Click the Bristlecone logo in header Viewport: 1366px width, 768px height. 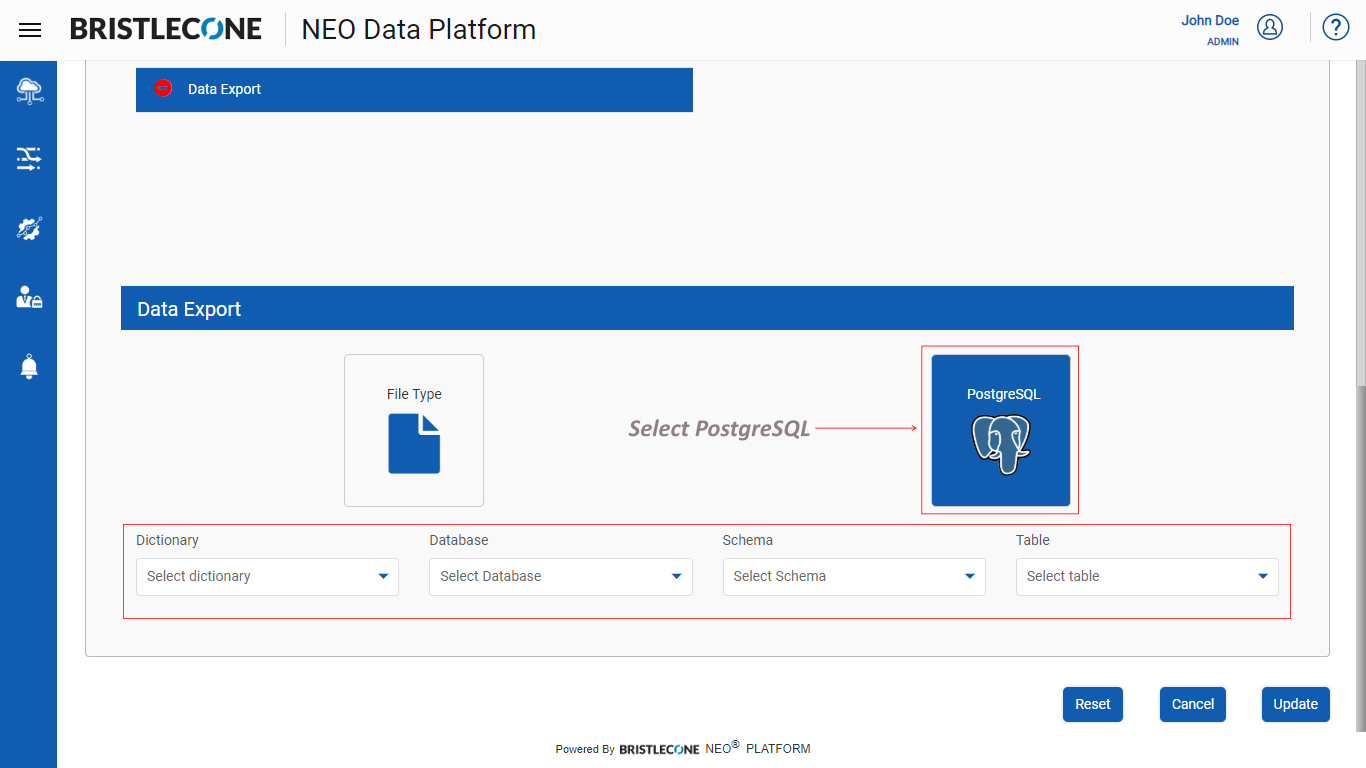coord(166,29)
